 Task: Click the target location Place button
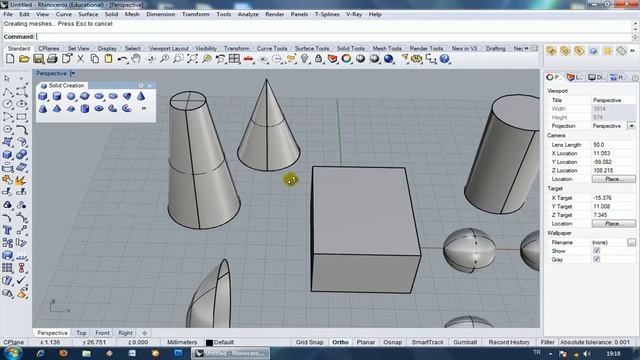(x=613, y=224)
